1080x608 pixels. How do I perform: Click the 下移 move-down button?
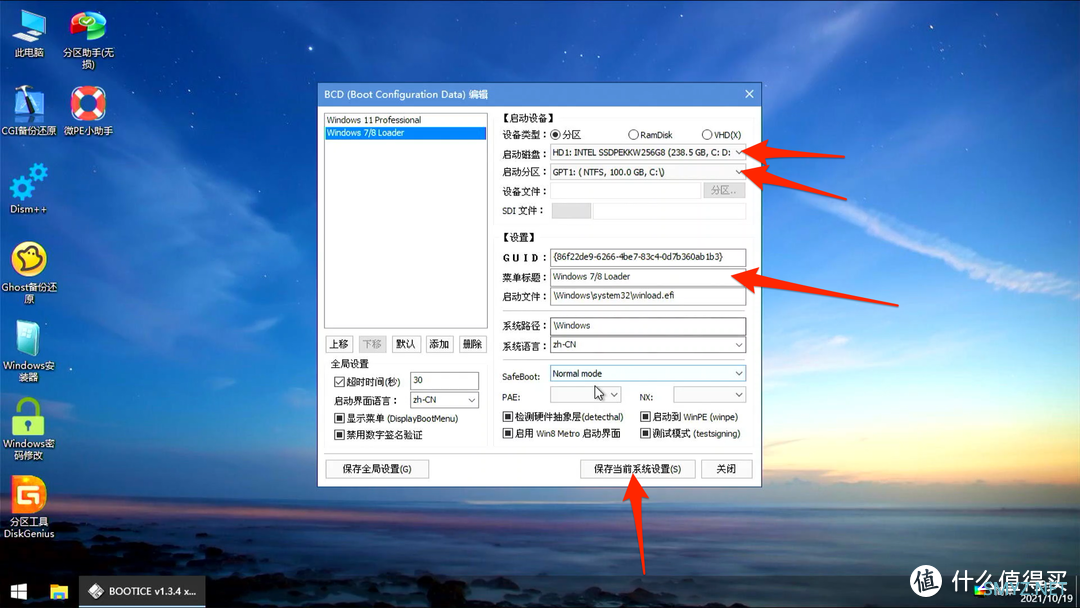click(x=372, y=344)
